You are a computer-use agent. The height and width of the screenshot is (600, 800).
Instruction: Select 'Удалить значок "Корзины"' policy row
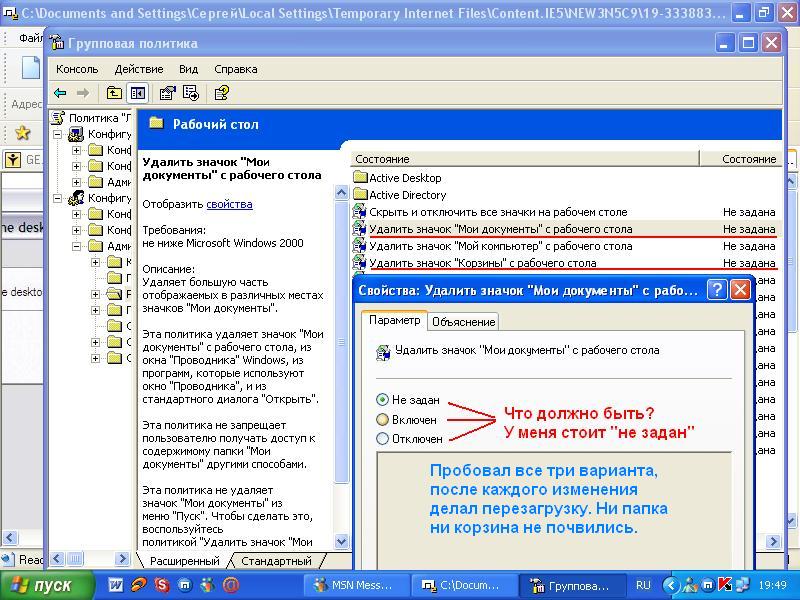click(x=565, y=263)
